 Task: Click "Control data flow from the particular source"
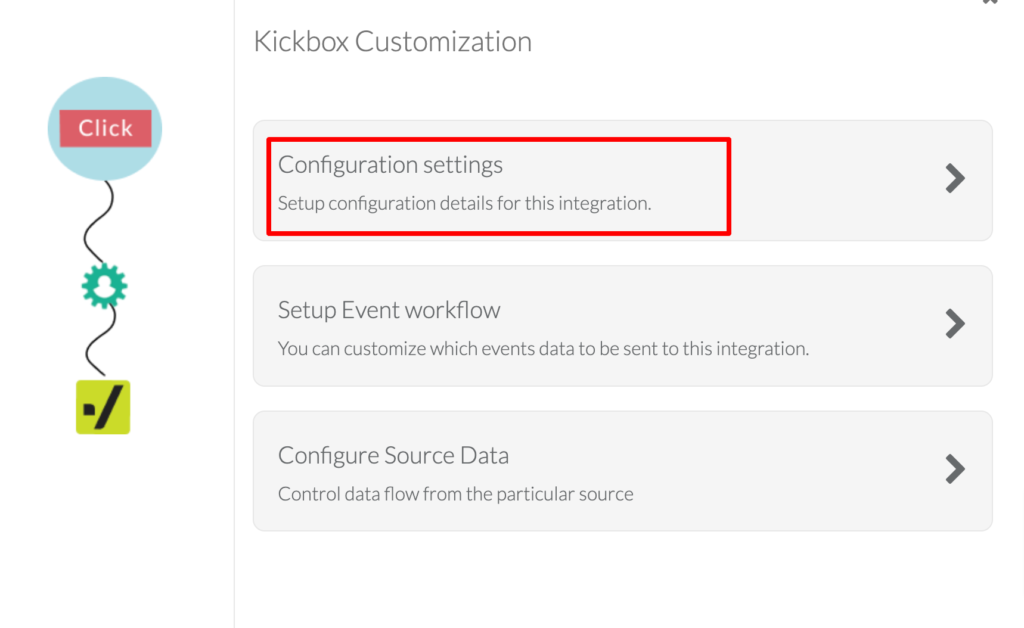point(455,494)
